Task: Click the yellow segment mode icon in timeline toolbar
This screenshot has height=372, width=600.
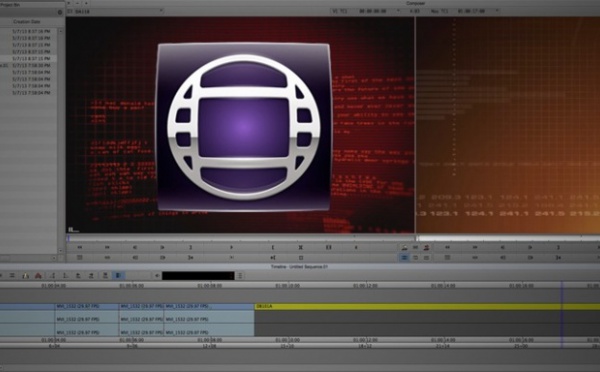Action: 26,276
